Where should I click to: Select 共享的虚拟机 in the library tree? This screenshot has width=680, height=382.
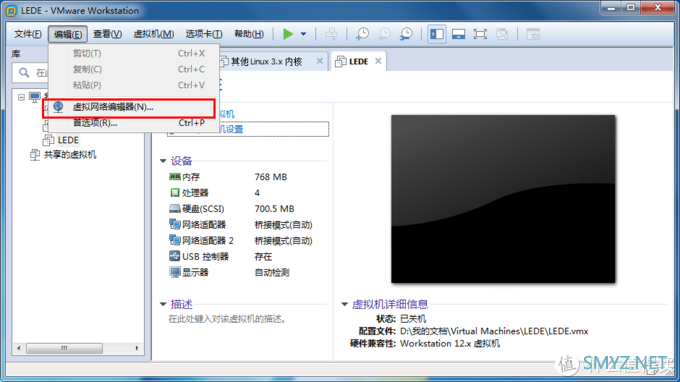(70, 155)
